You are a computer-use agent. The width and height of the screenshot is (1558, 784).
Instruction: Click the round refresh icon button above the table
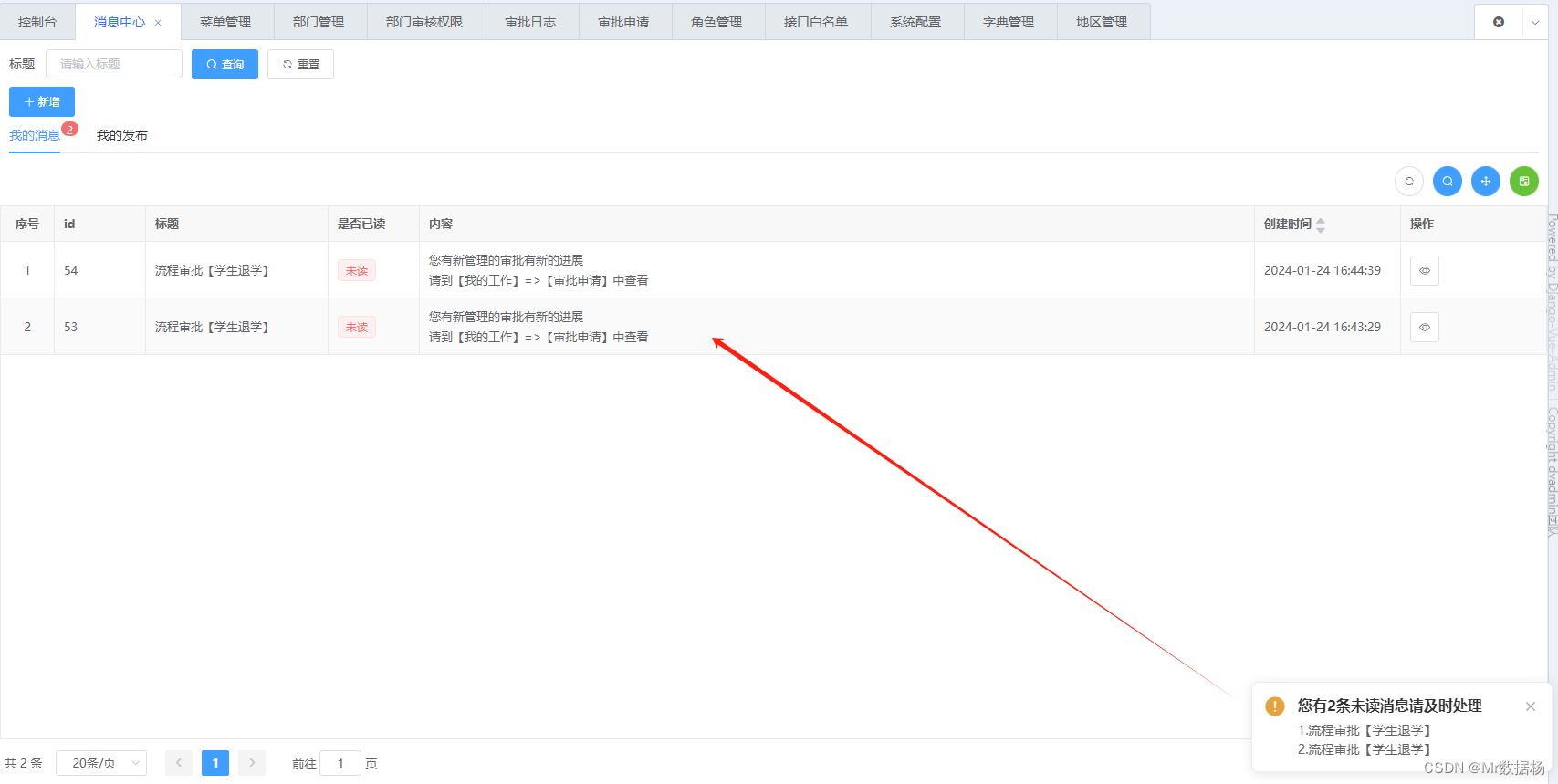tap(1409, 181)
